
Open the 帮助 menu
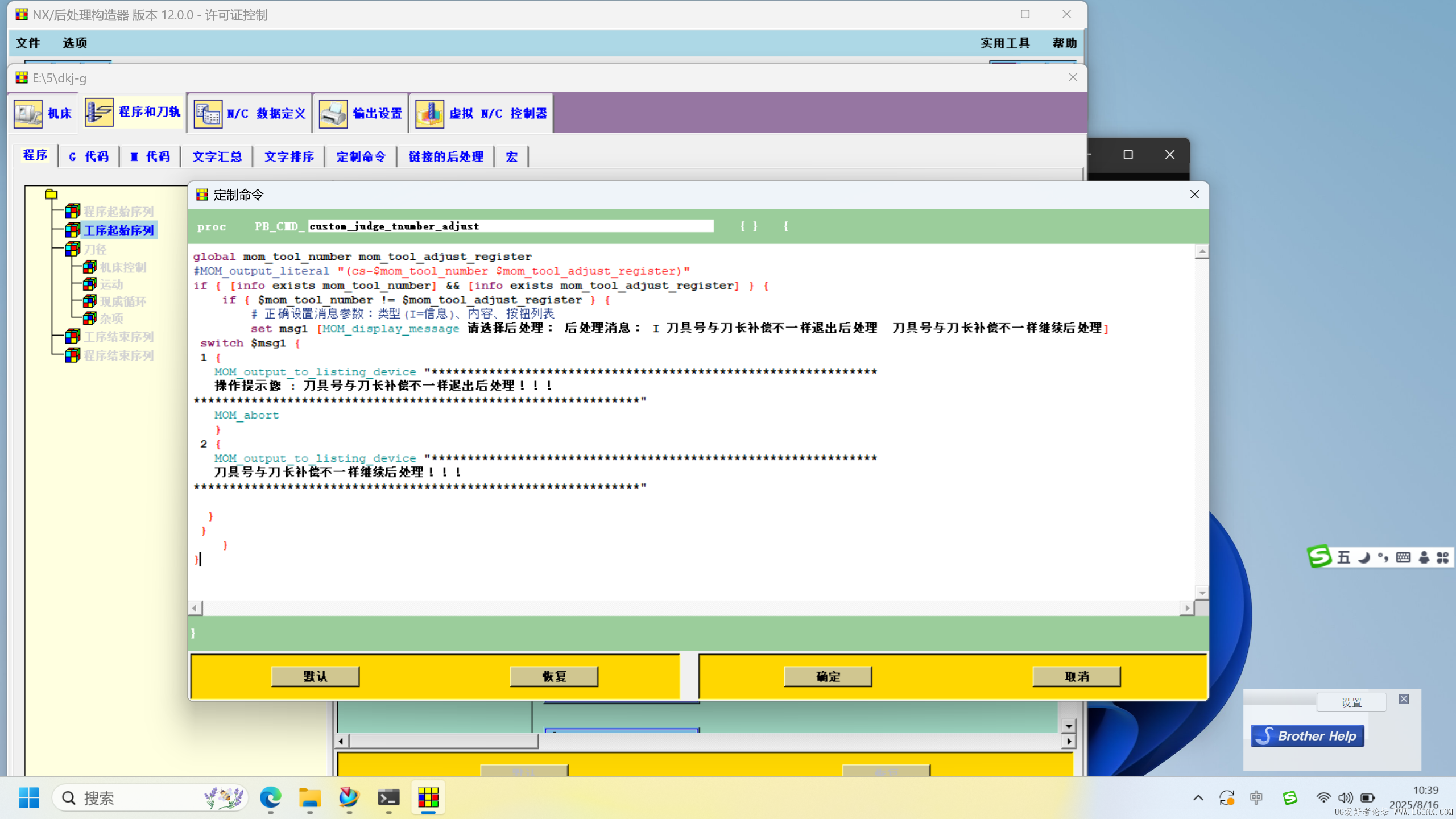tap(1064, 43)
